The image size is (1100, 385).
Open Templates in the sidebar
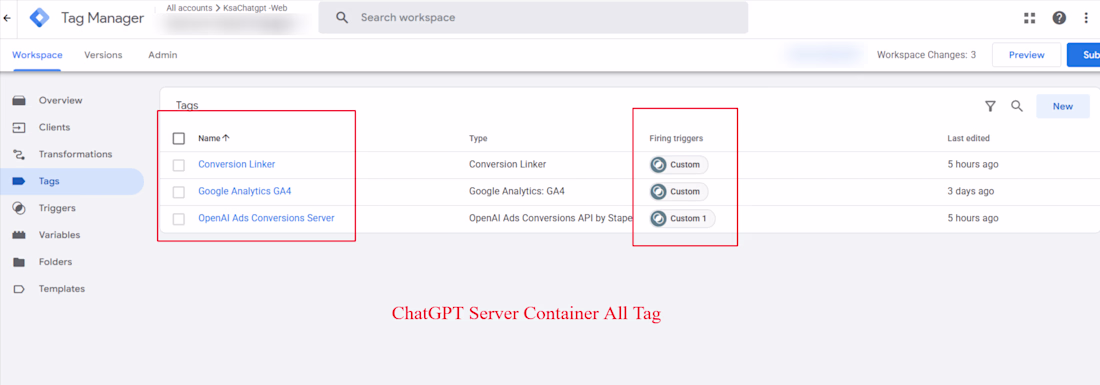coord(62,289)
